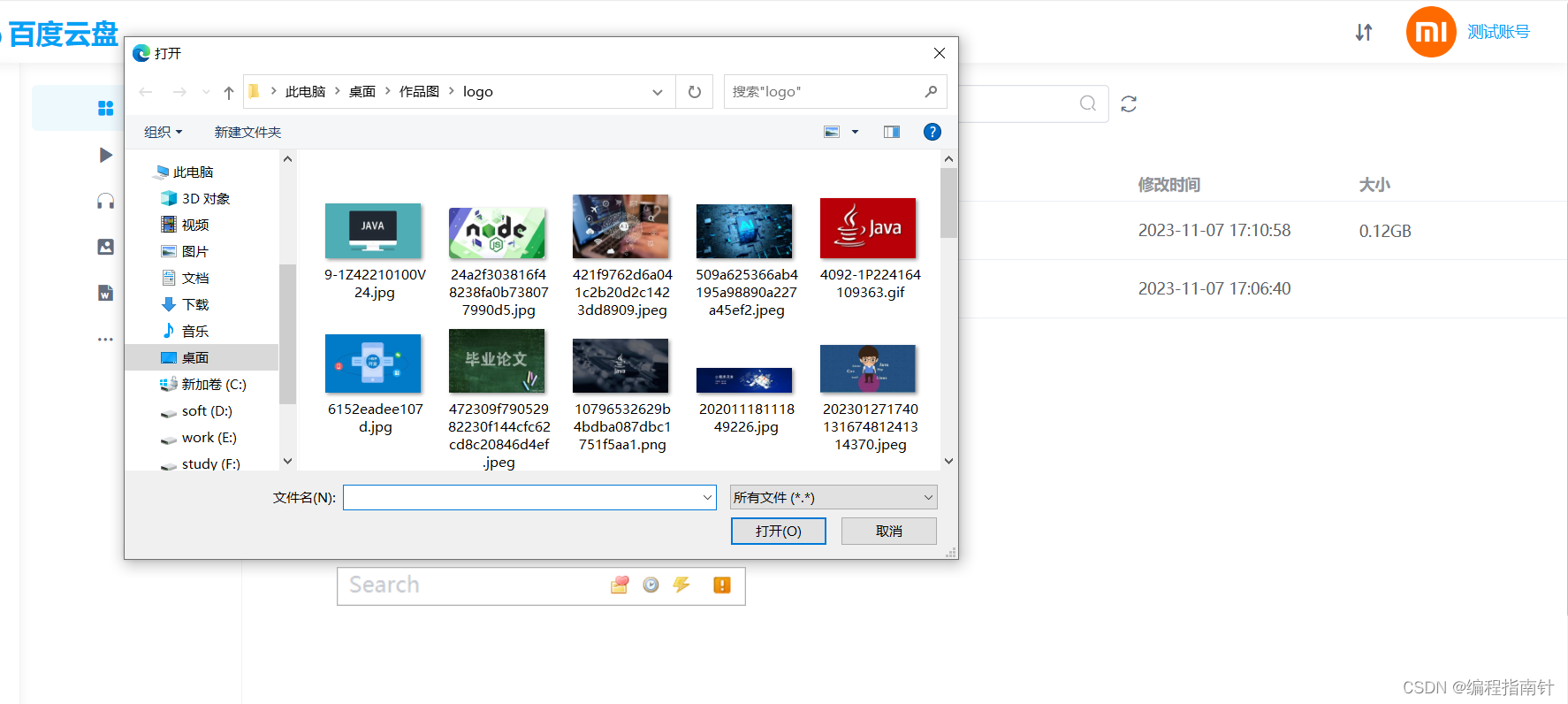Open the 文件名 combo box dropdown arrow

coord(707,497)
